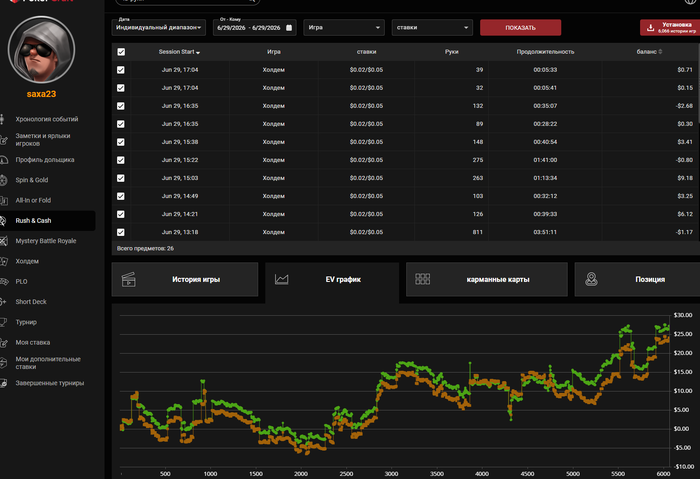Viewport: 700px width, 479px height.
Task: Click the Продолжительность column header
Action: tap(545, 52)
